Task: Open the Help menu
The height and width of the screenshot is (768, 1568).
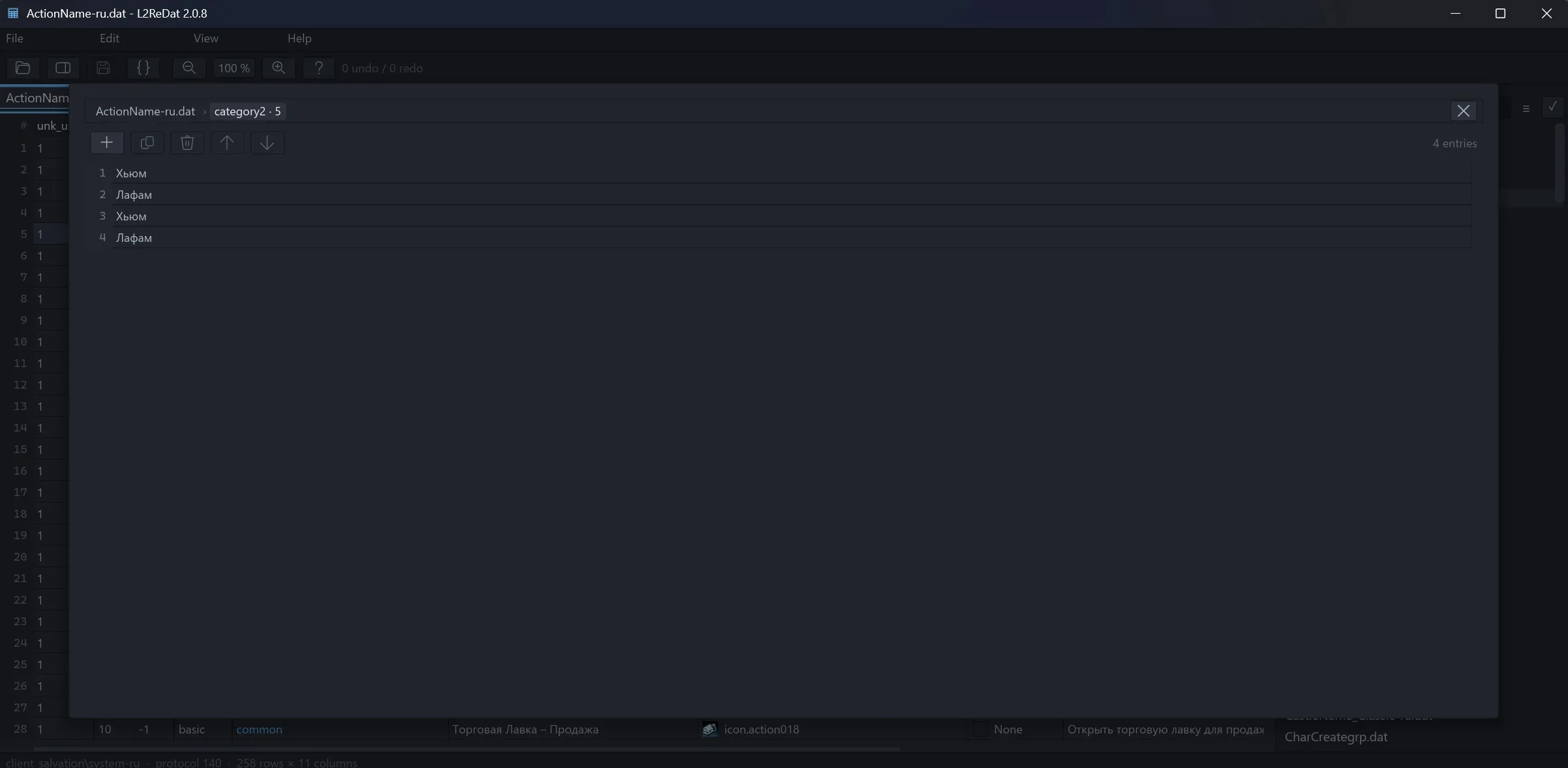Action: click(299, 38)
